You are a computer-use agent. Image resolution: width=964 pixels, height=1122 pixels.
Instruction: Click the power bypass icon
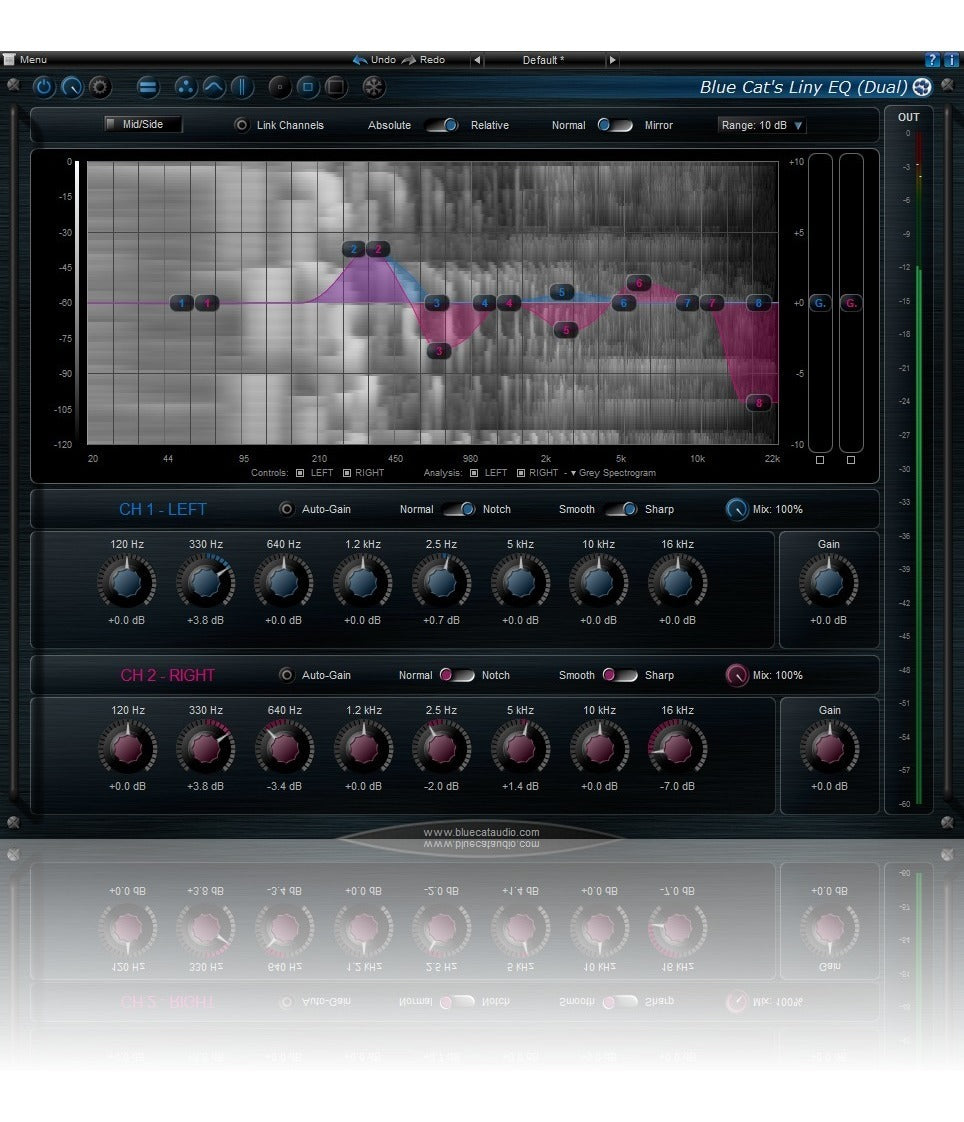click(43, 88)
